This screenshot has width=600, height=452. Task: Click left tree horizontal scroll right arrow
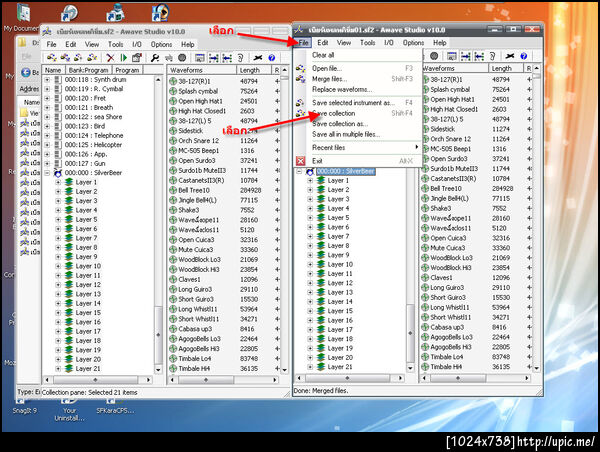click(148, 380)
